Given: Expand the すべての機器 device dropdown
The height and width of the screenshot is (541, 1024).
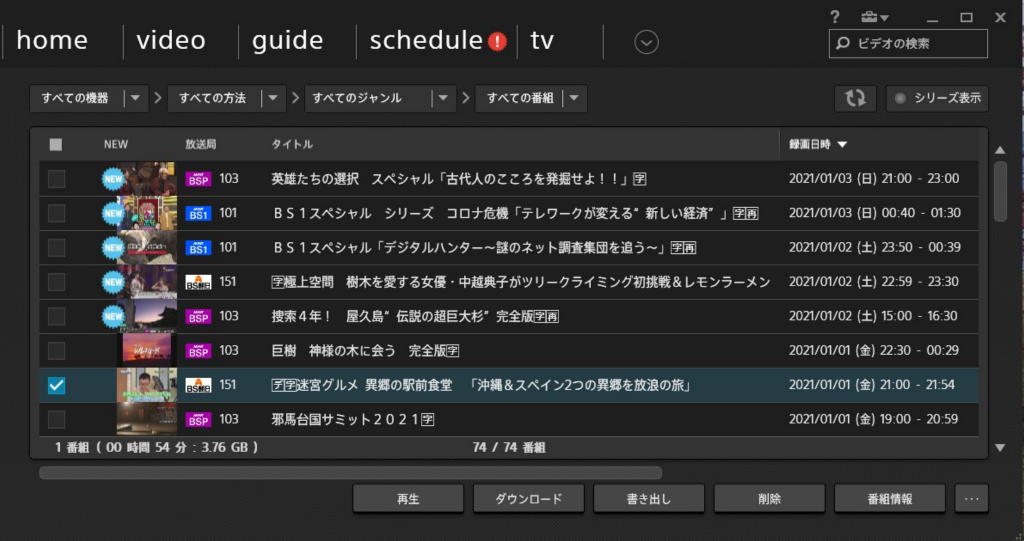Looking at the screenshot, I should (136, 98).
